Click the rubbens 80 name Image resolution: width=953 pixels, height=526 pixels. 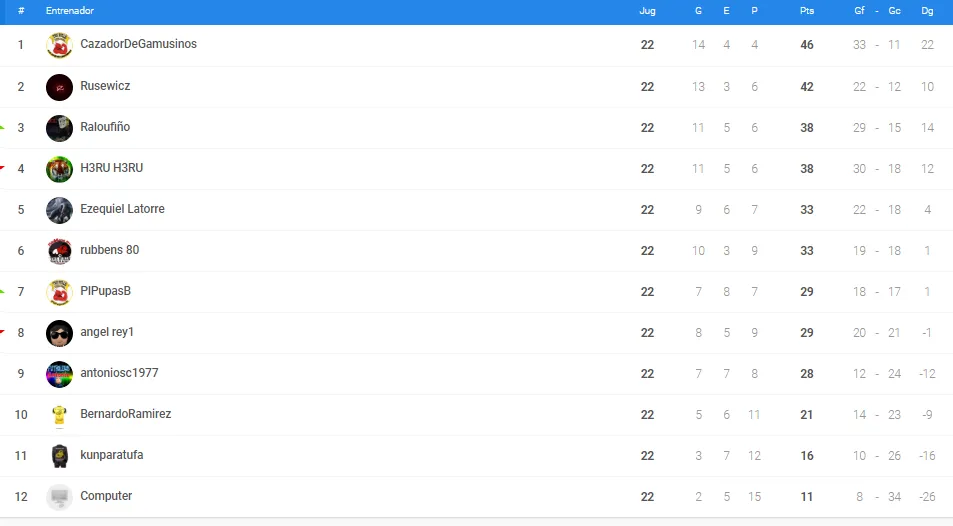pyautogui.click(x=109, y=249)
